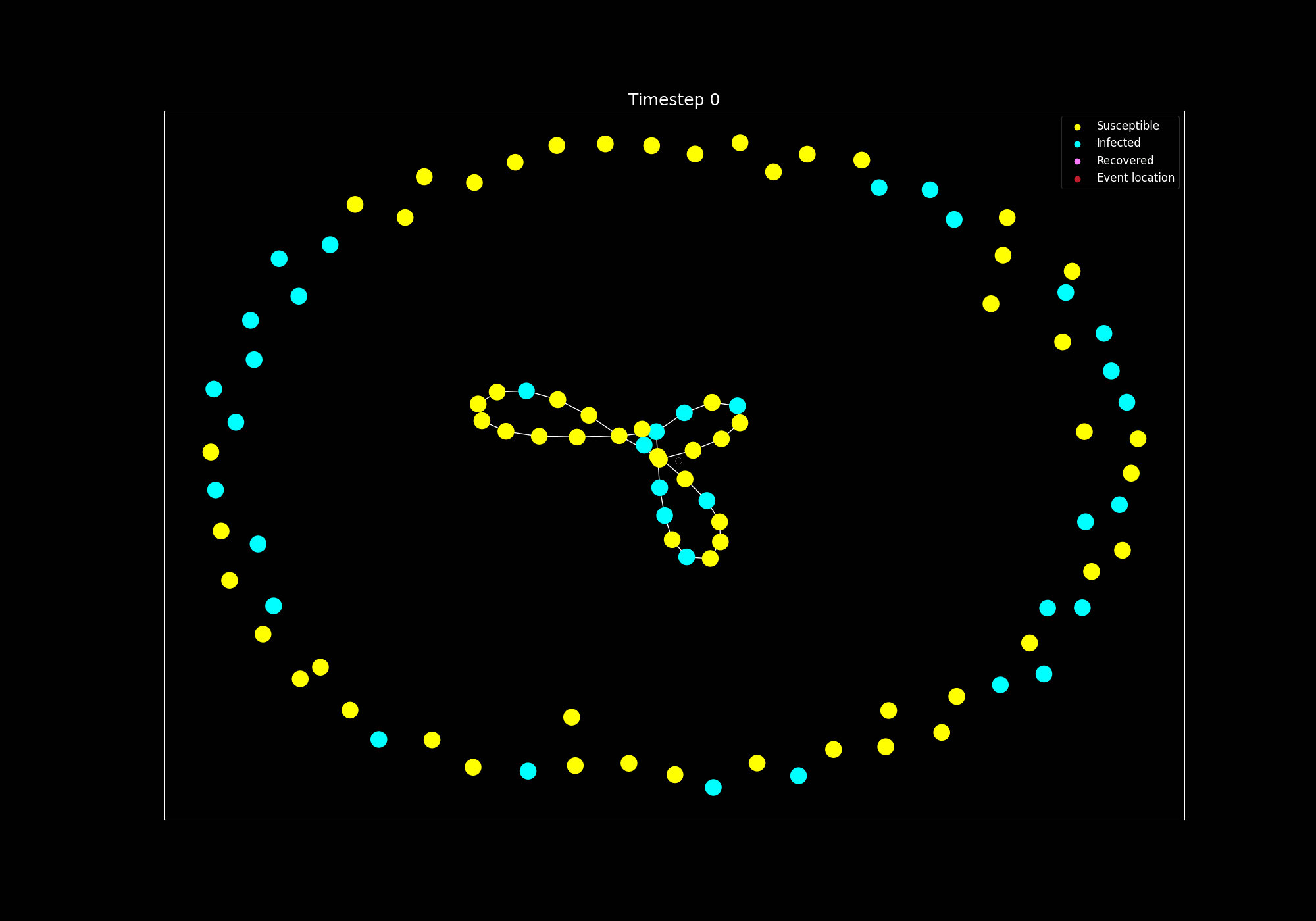The width and height of the screenshot is (1316, 921).
Task: Click the cyan Infected legend marker
Action: pos(1077,143)
